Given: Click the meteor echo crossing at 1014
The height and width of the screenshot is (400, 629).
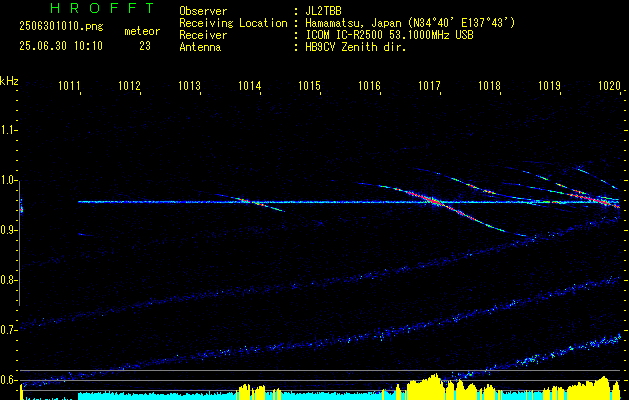Looking at the screenshot, I should (x=252, y=202).
